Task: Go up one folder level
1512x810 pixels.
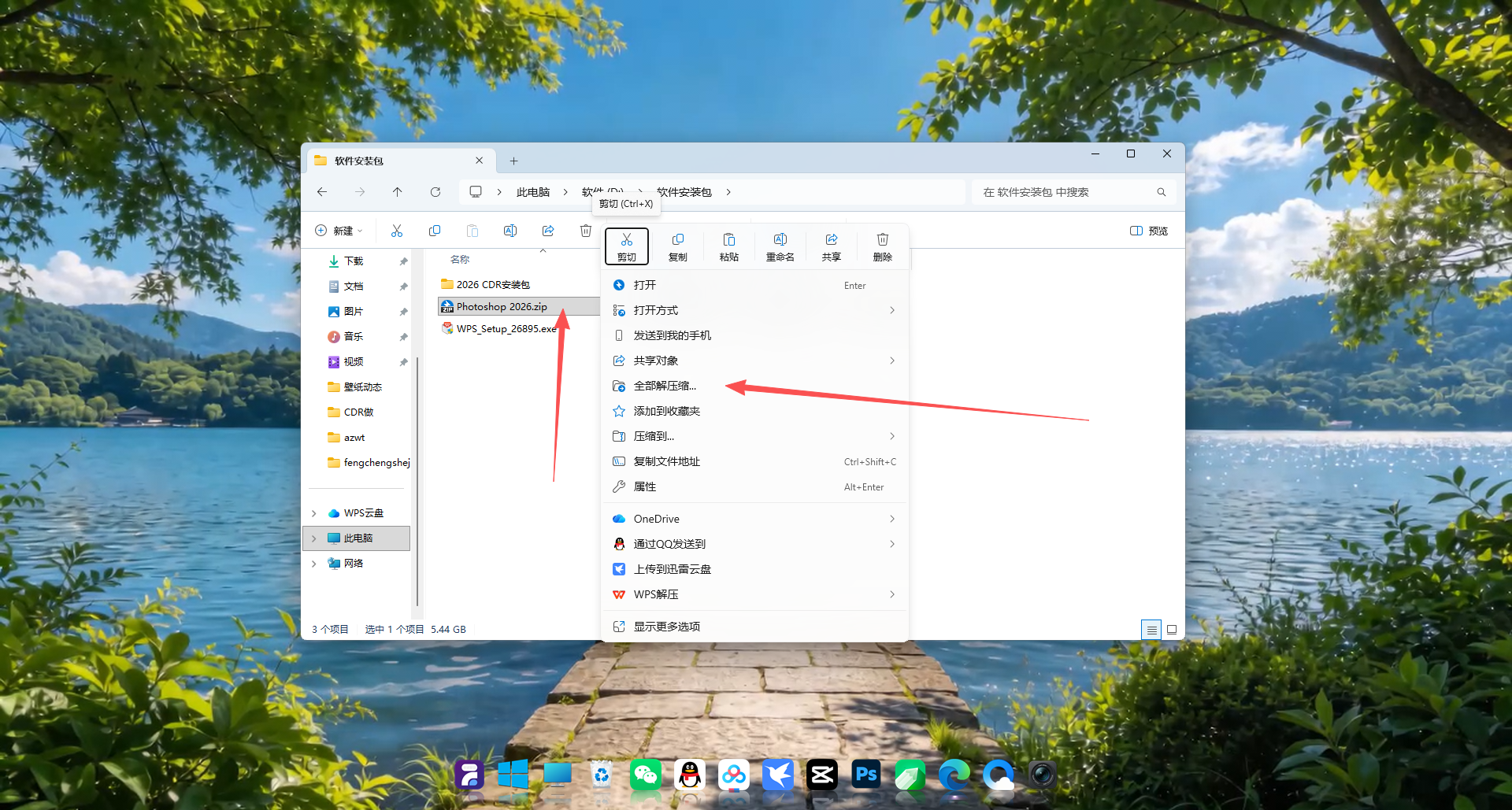Action: (x=398, y=192)
